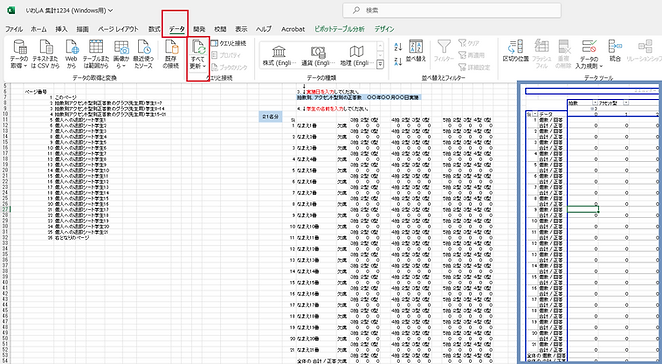662x364 pixels.
Task: Click cell 'このページ' in page list
Action: [x=65, y=97]
